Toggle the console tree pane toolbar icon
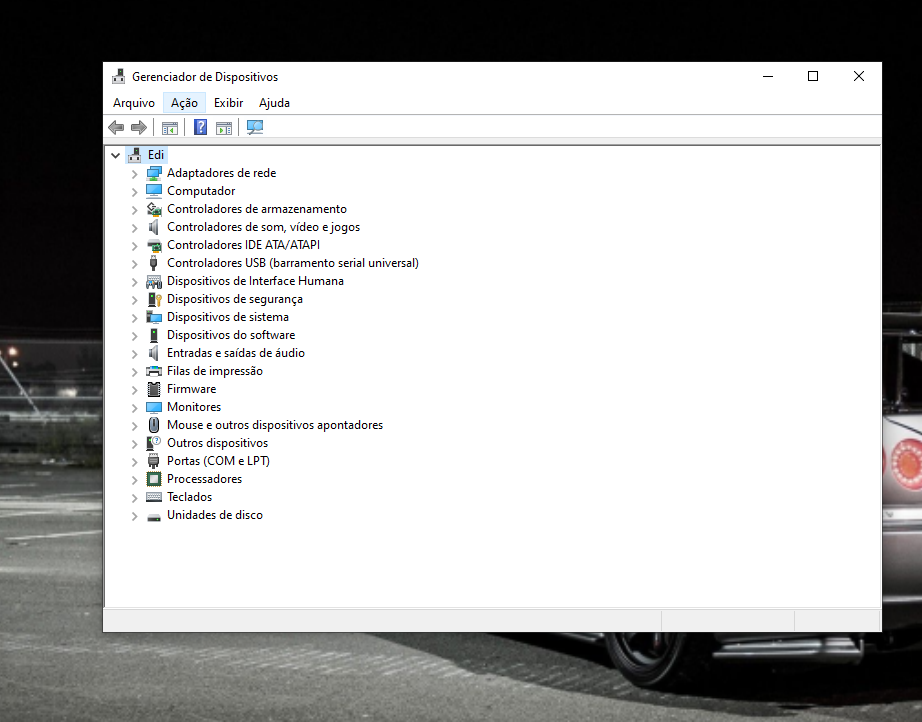This screenshot has width=922, height=722. point(170,128)
